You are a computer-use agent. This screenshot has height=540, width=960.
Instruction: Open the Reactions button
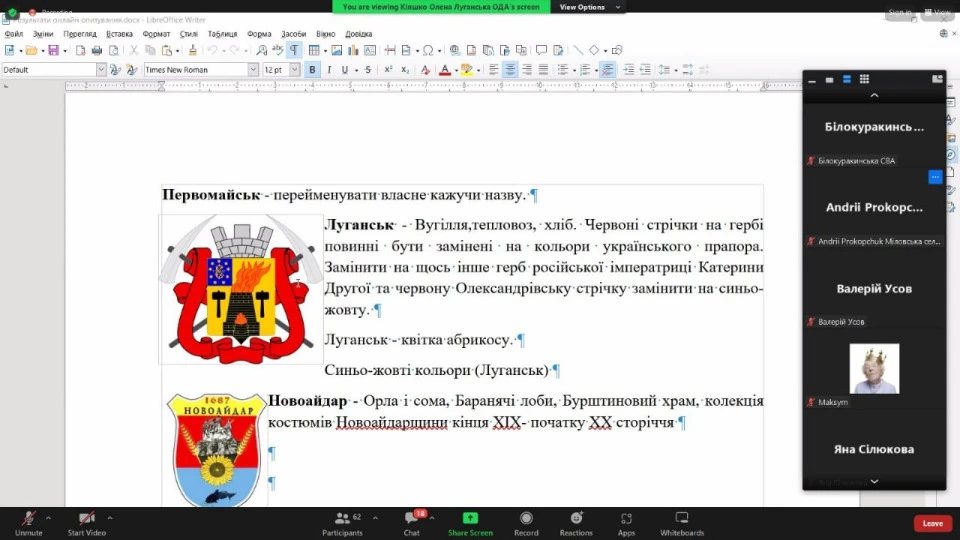tap(576, 524)
